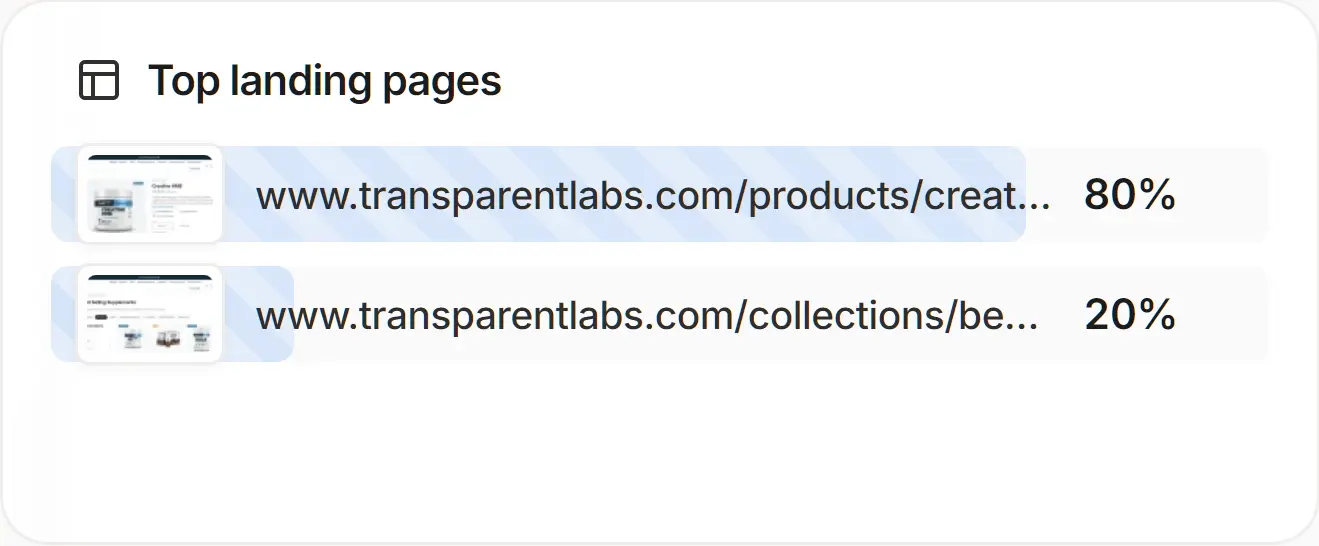This screenshot has width=1319, height=546.
Task: Click the white jar image in the first thumbnail
Action: pyautogui.click(x=112, y=205)
